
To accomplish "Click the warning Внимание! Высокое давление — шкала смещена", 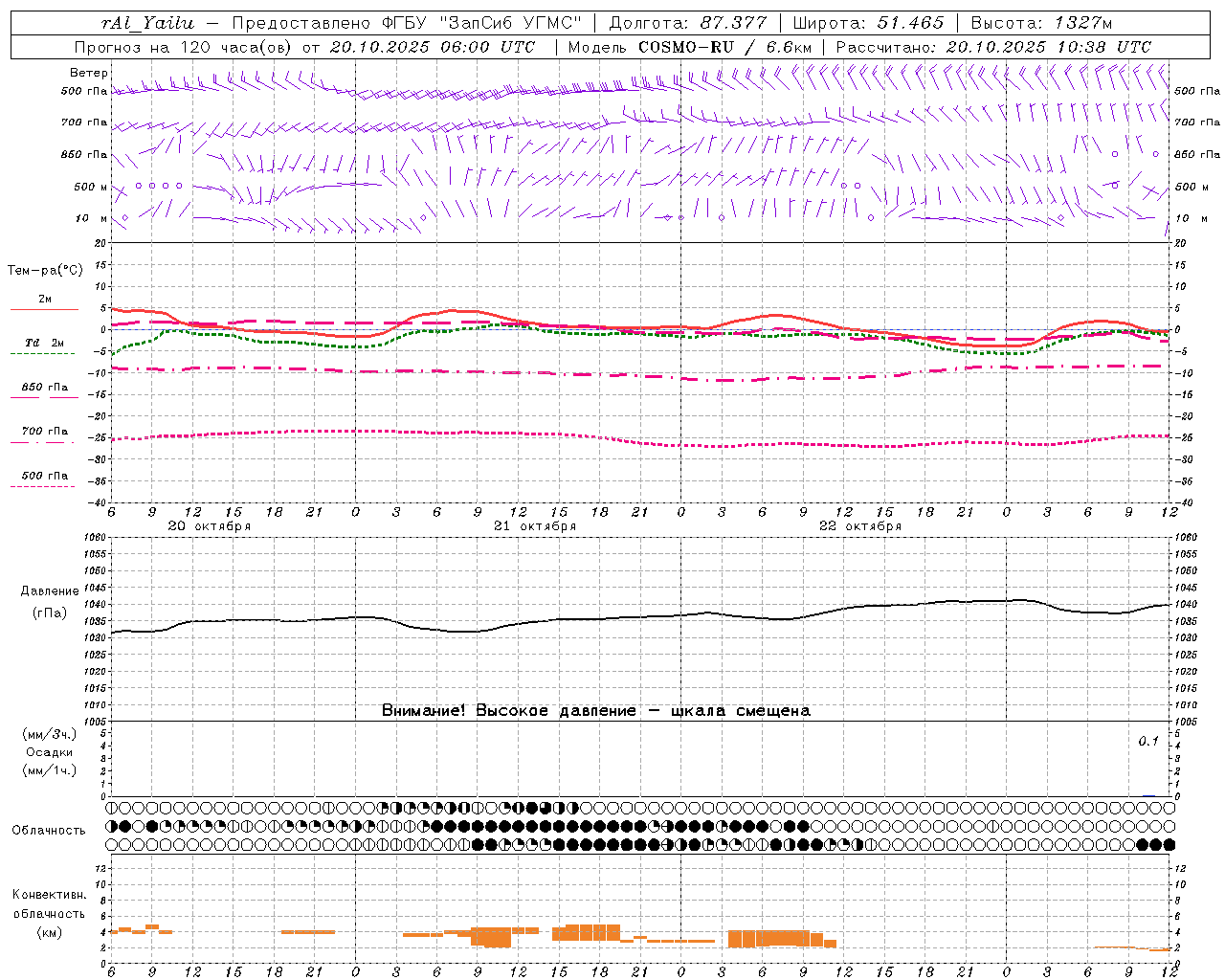I will coord(596,710).
